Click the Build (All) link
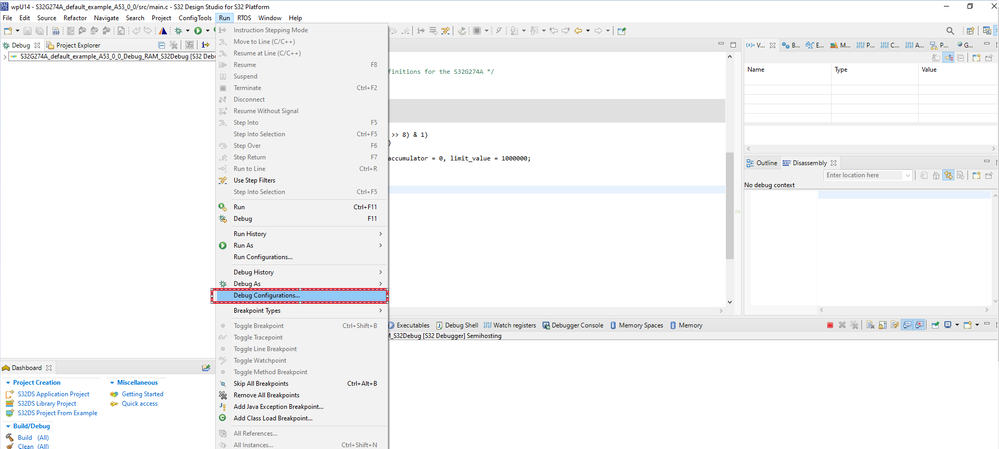Screen dimensions: 999x449 (x=33, y=438)
